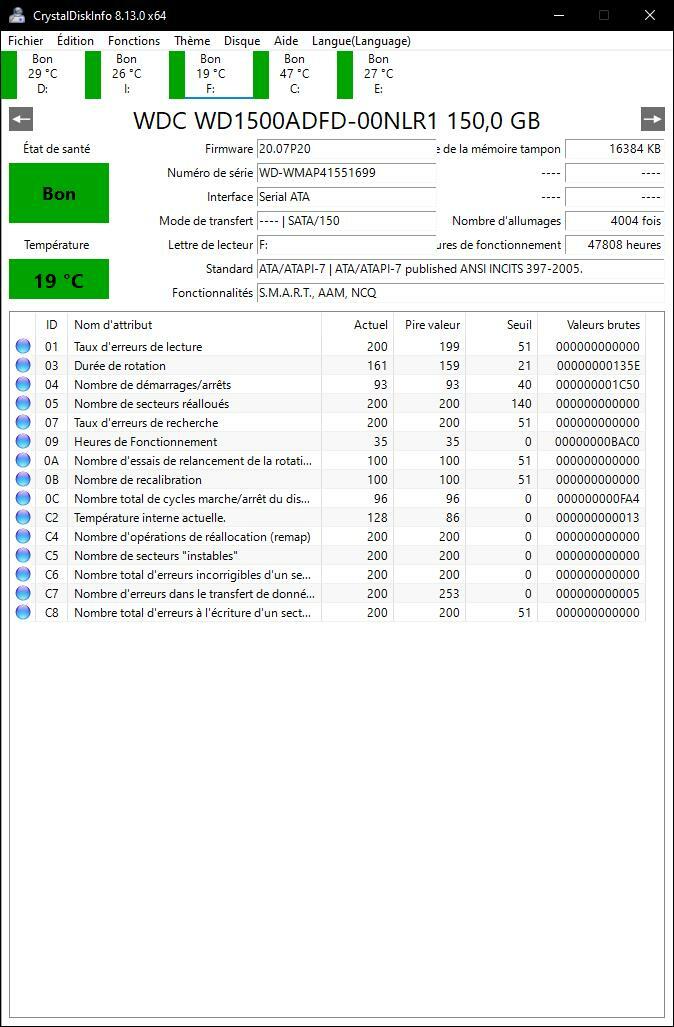Click the buffer size field 16384 KB
This screenshot has width=674, height=1027.
pos(614,149)
